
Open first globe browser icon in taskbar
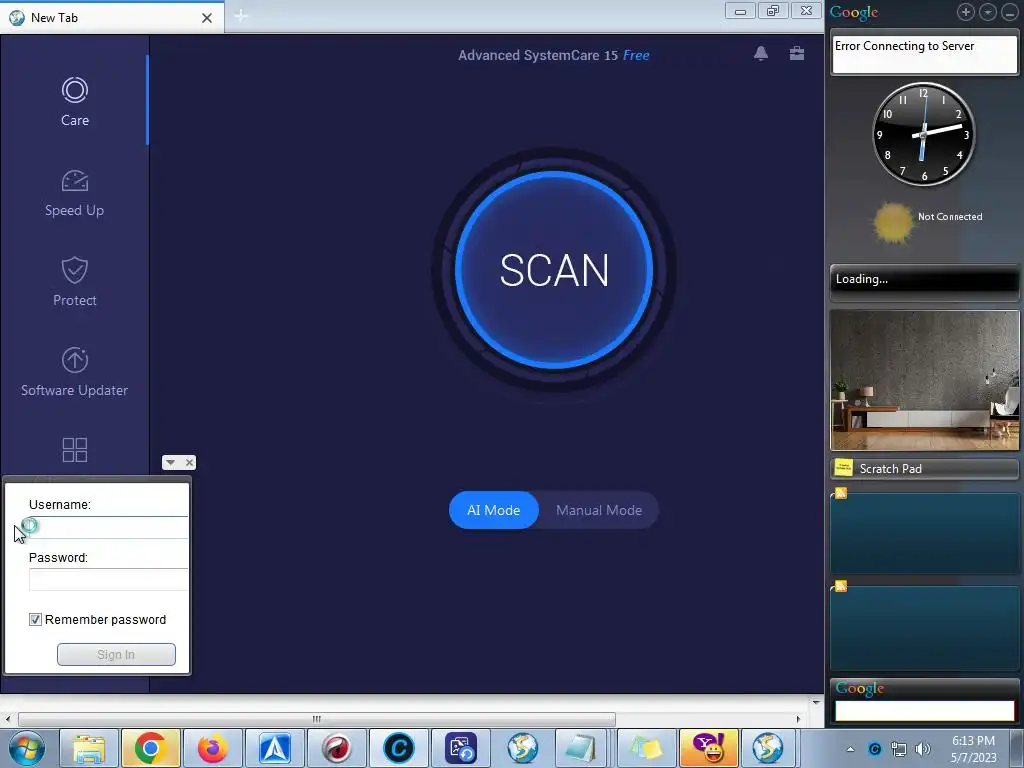tap(522, 748)
